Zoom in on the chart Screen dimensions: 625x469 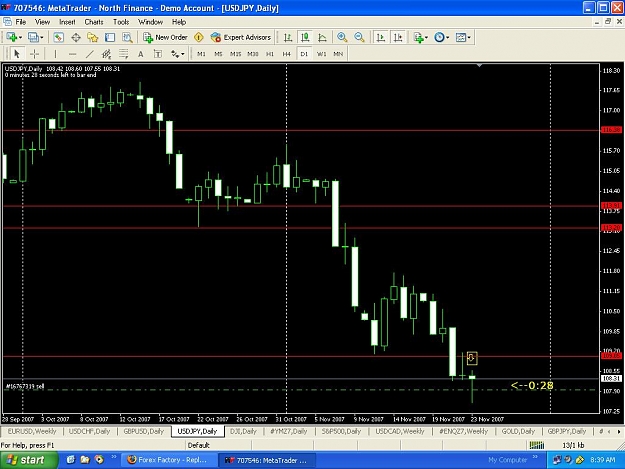click(342, 37)
